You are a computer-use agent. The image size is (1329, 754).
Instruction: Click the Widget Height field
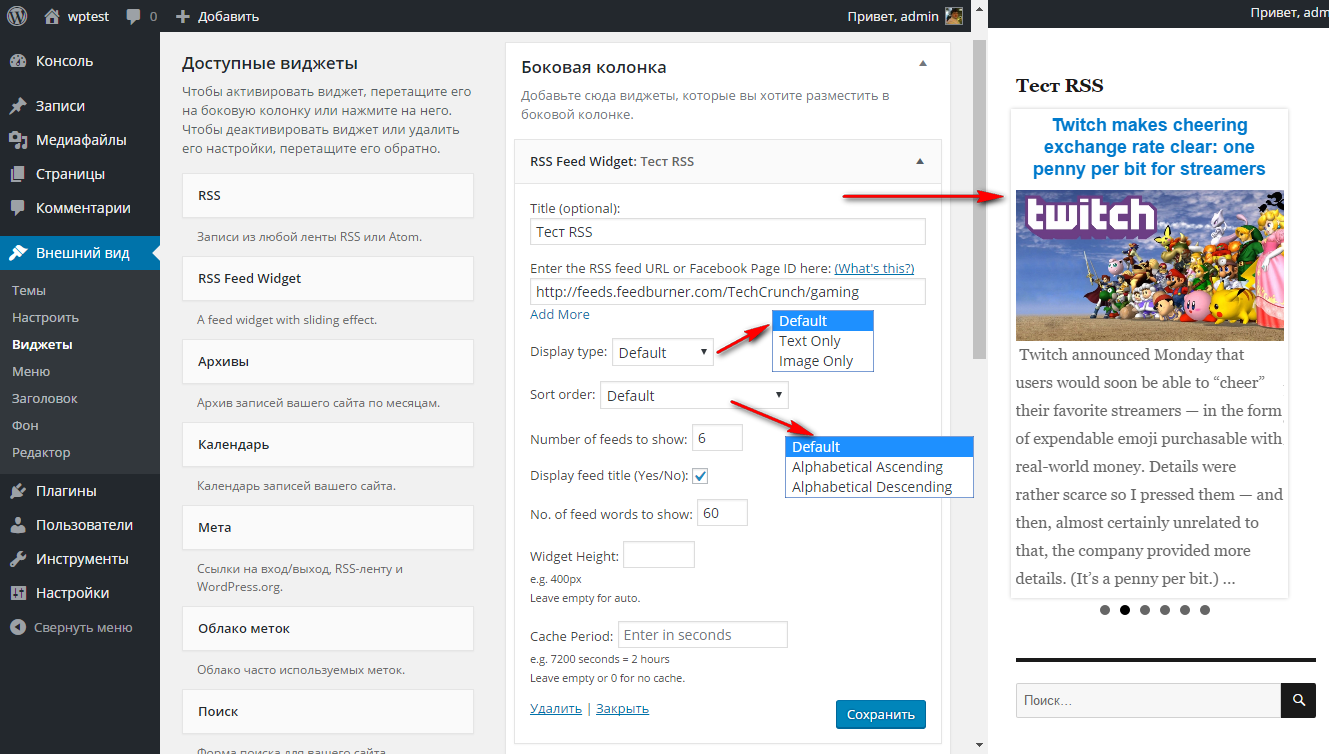(x=659, y=555)
